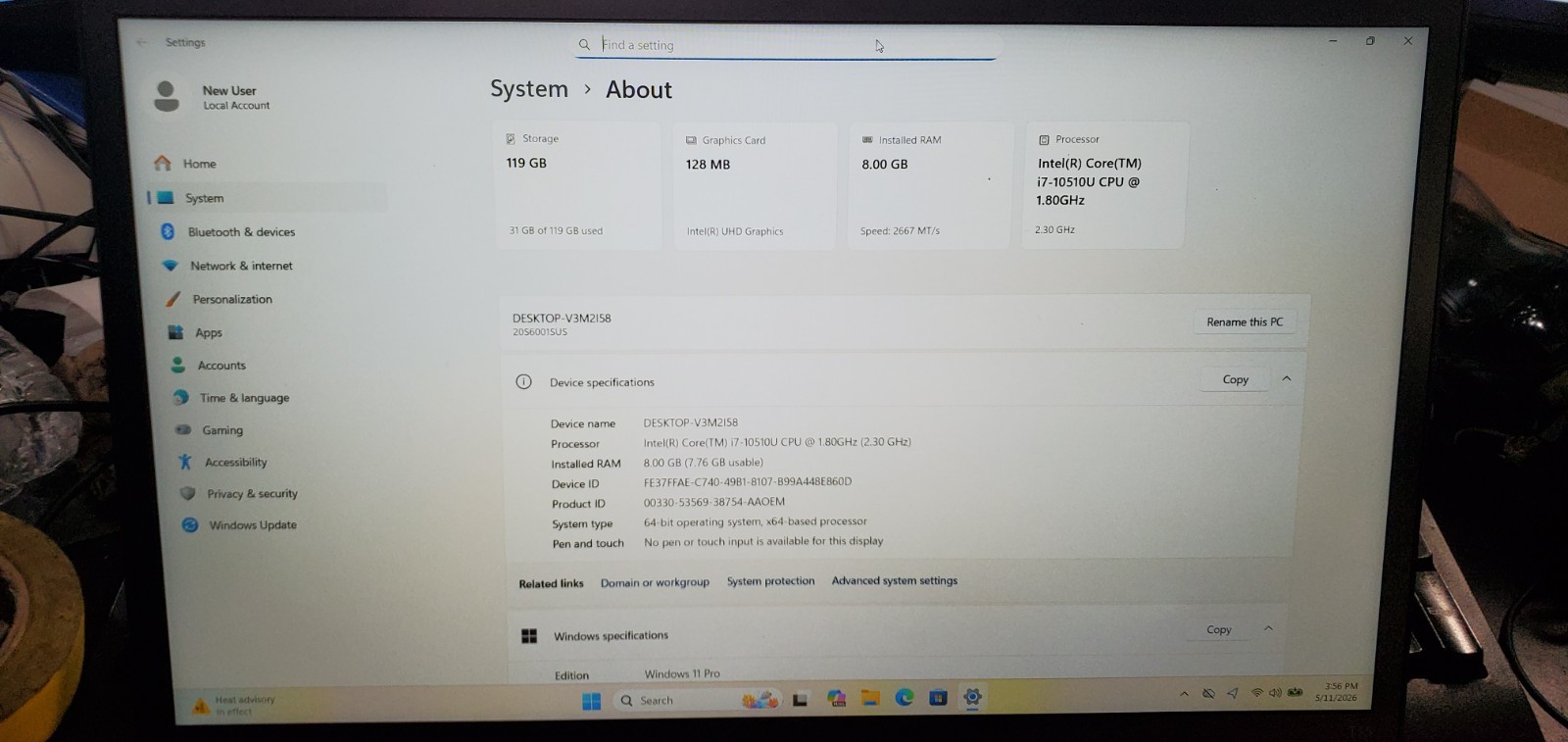
Task: Open Microsoft Store from the taskbar
Action: pyautogui.click(x=938, y=697)
